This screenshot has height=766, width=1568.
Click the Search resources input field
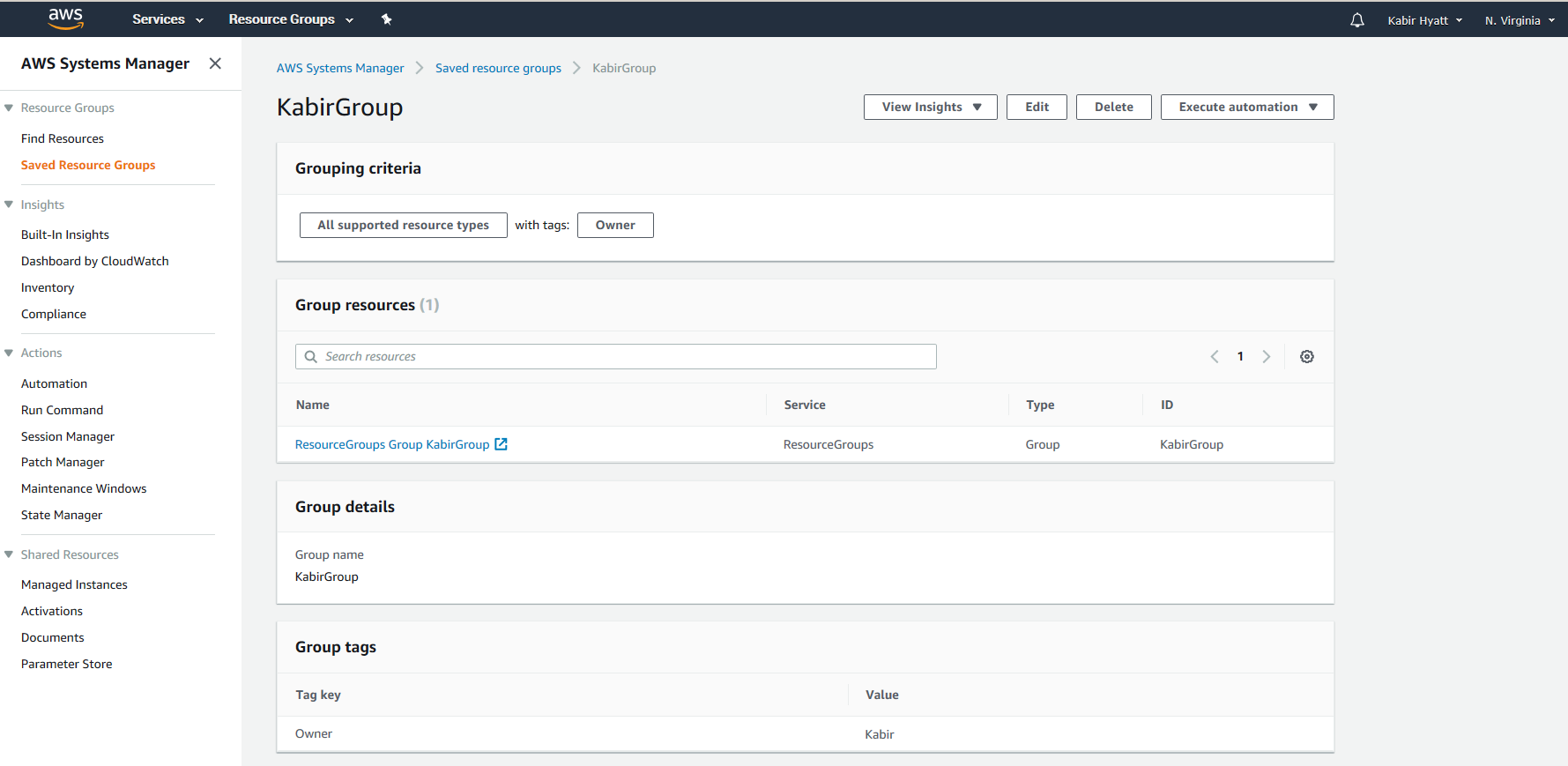616,357
